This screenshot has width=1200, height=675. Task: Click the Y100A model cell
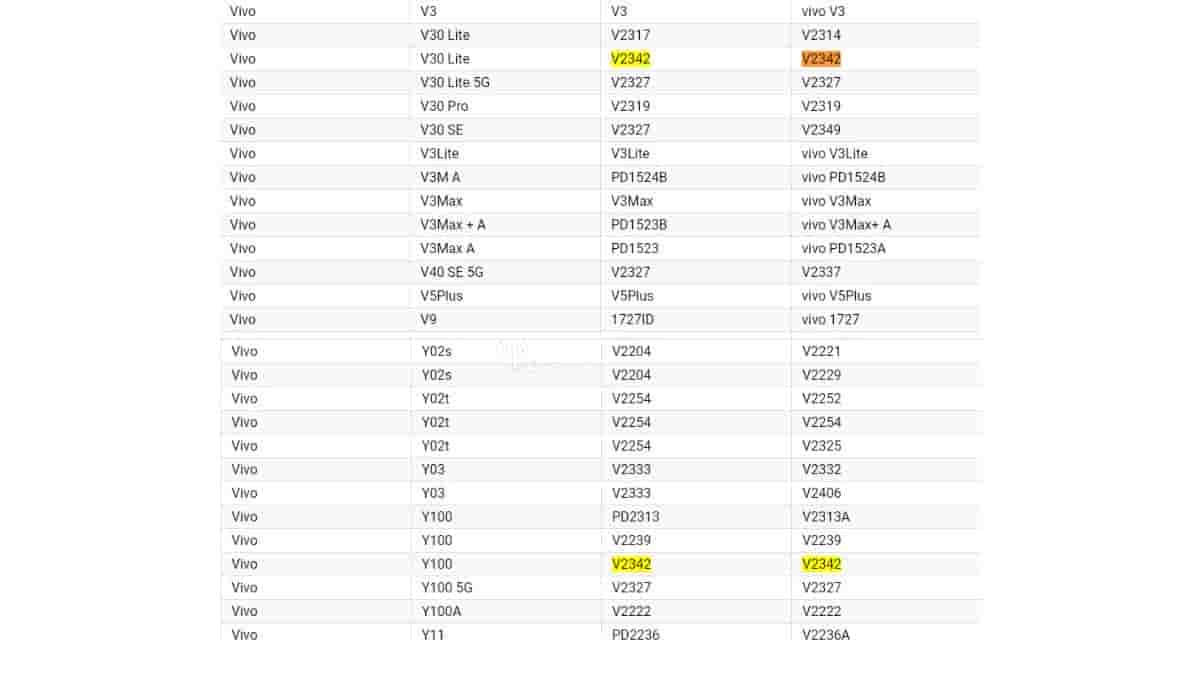pyautogui.click(x=441, y=611)
